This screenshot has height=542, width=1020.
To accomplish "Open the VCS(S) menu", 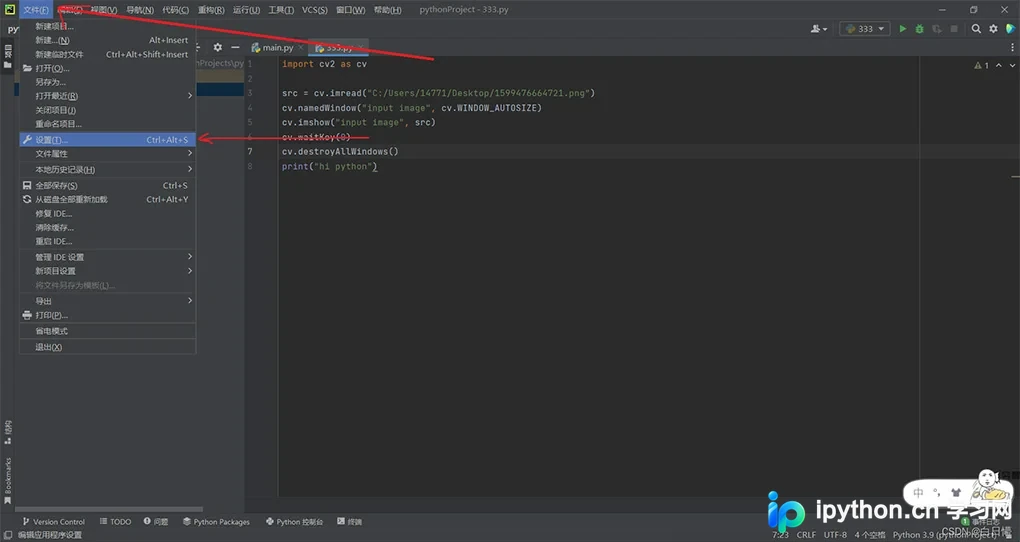I will point(315,10).
